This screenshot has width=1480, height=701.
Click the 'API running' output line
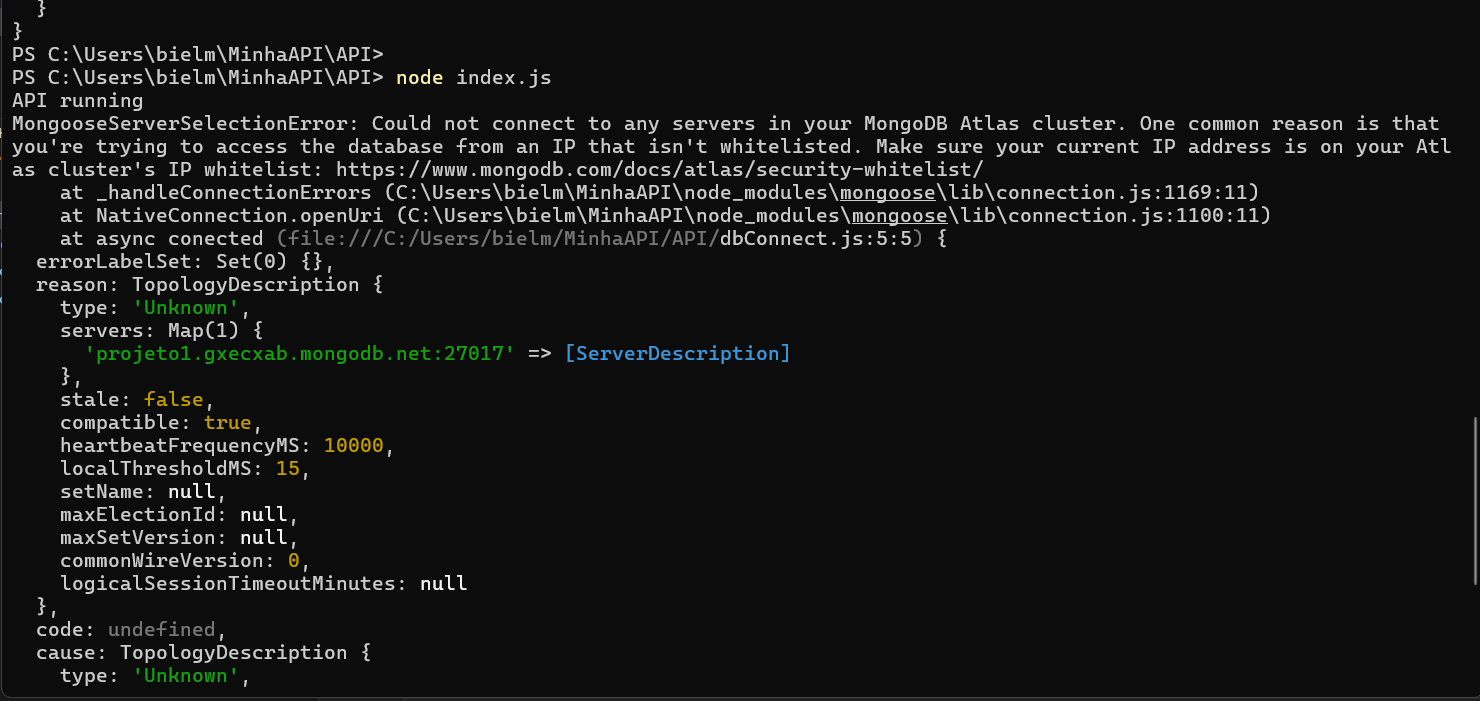tap(78, 101)
